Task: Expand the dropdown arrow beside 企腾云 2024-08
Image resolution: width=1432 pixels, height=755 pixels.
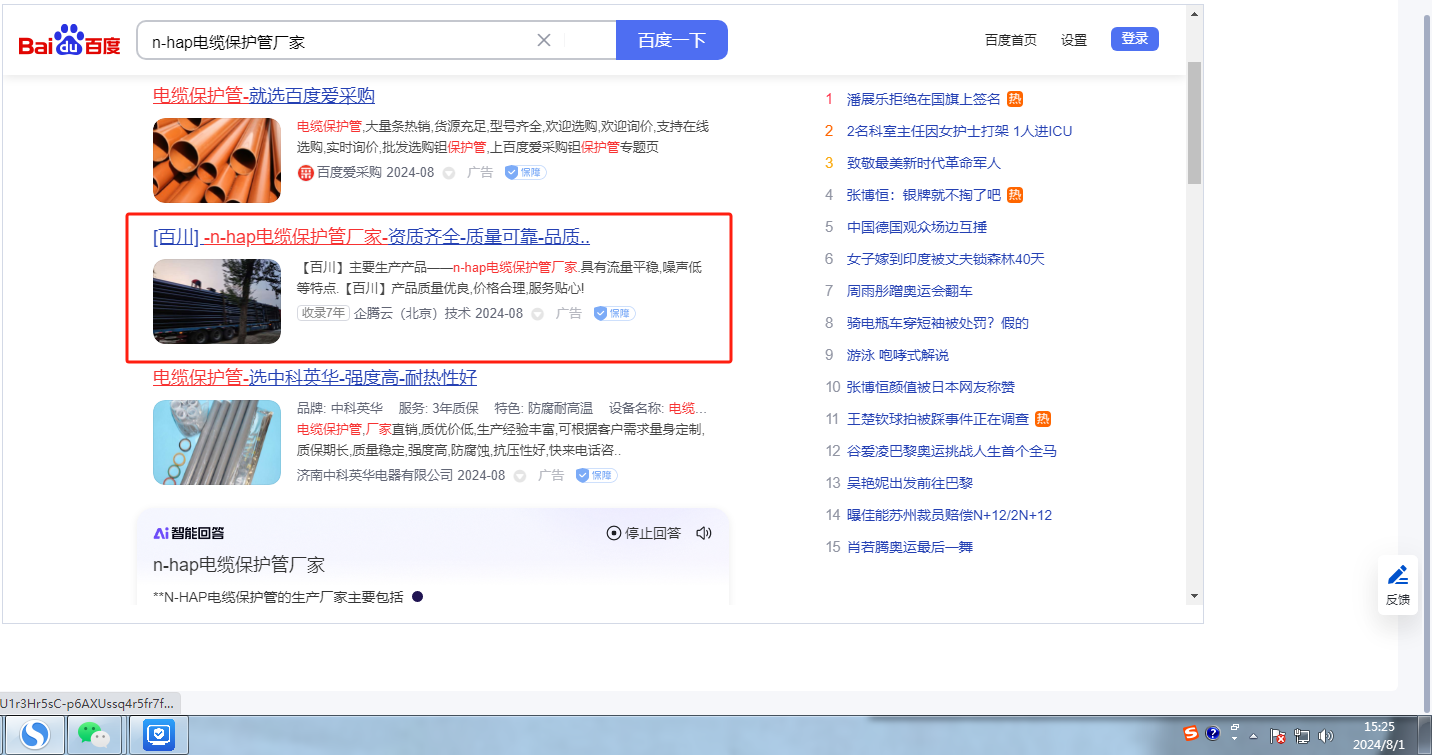Action: [538, 314]
